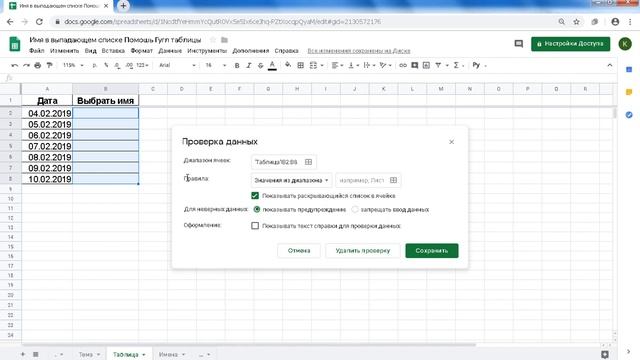Open the number format 123 dropdown
This screenshot has width=640, height=360.
[x=142, y=65]
